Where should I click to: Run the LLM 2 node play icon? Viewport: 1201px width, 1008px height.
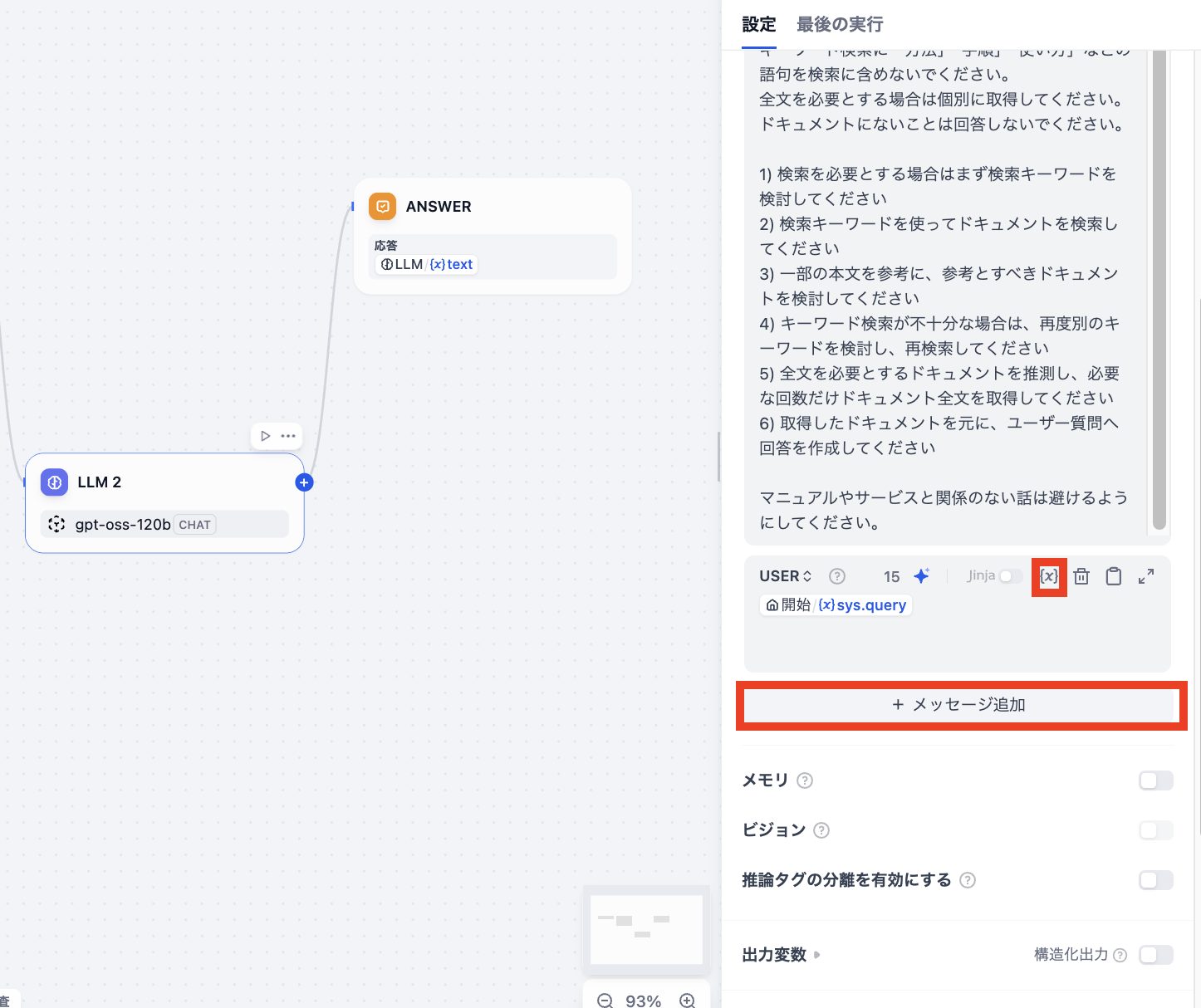tap(265, 436)
